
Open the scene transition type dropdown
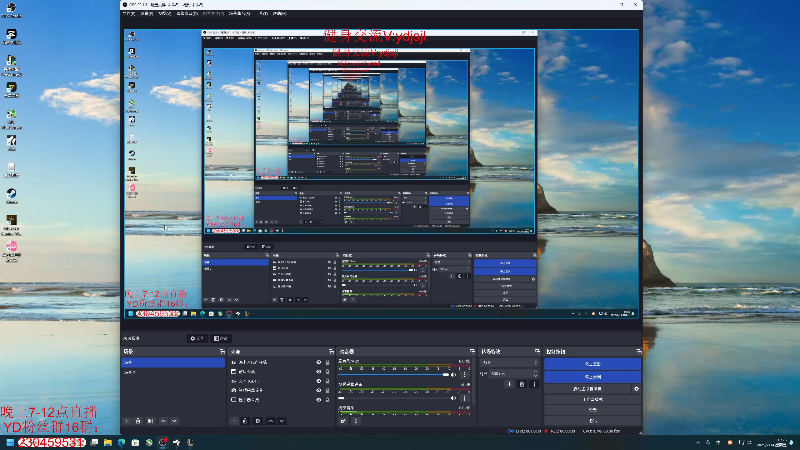click(x=510, y=362)
